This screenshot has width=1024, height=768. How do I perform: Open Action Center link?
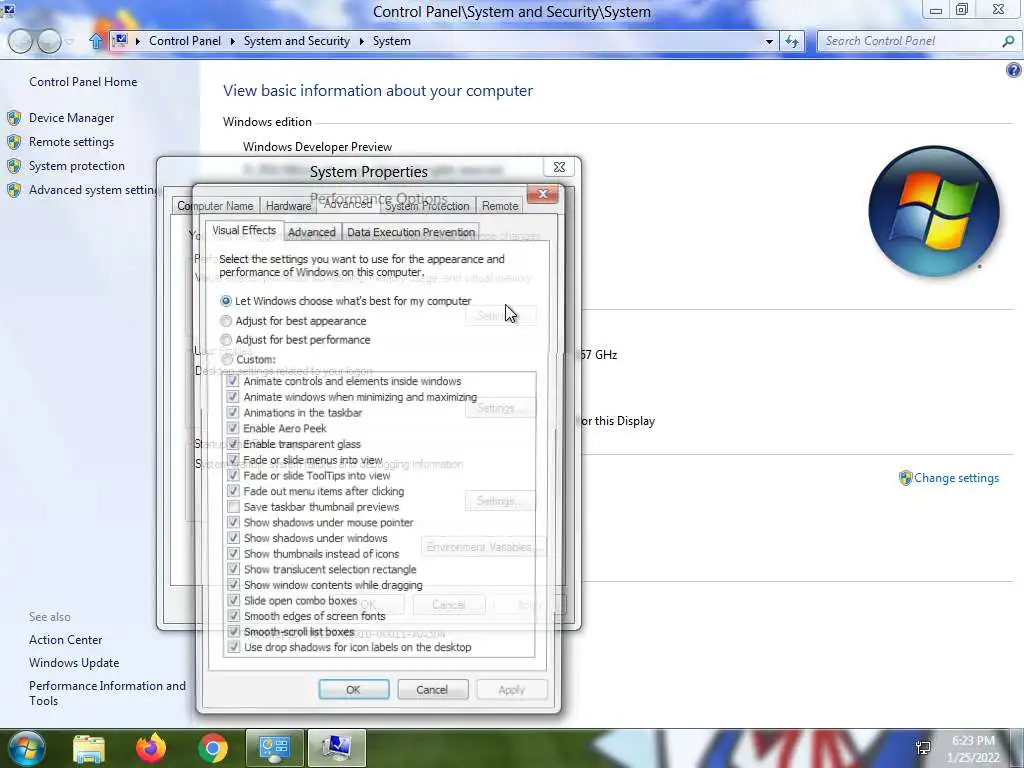[65, 640]
